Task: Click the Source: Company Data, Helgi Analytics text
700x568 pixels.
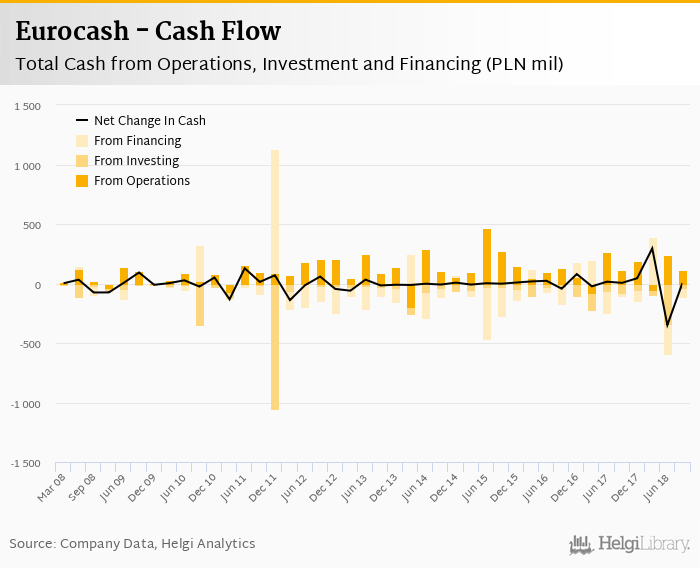Action: [x=132, y=544]
